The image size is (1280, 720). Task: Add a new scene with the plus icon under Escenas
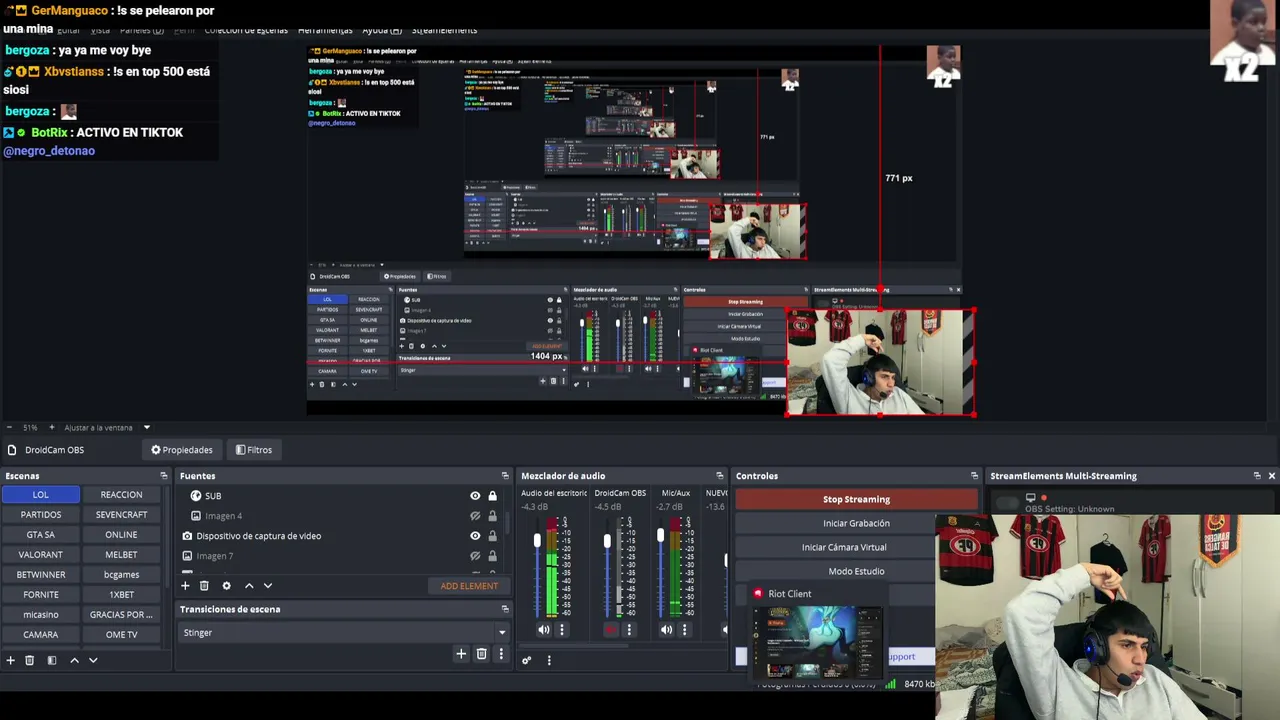coord(11,660)
